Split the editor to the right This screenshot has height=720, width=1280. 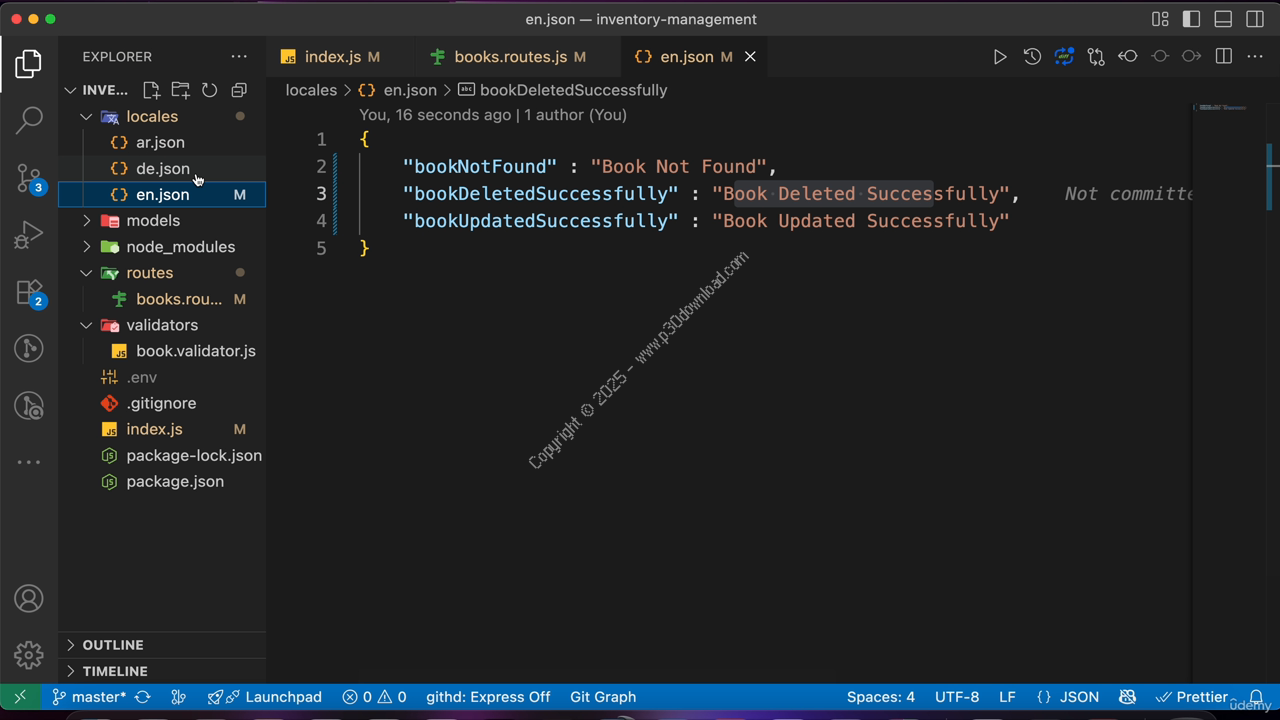[x=1223, y=57]
